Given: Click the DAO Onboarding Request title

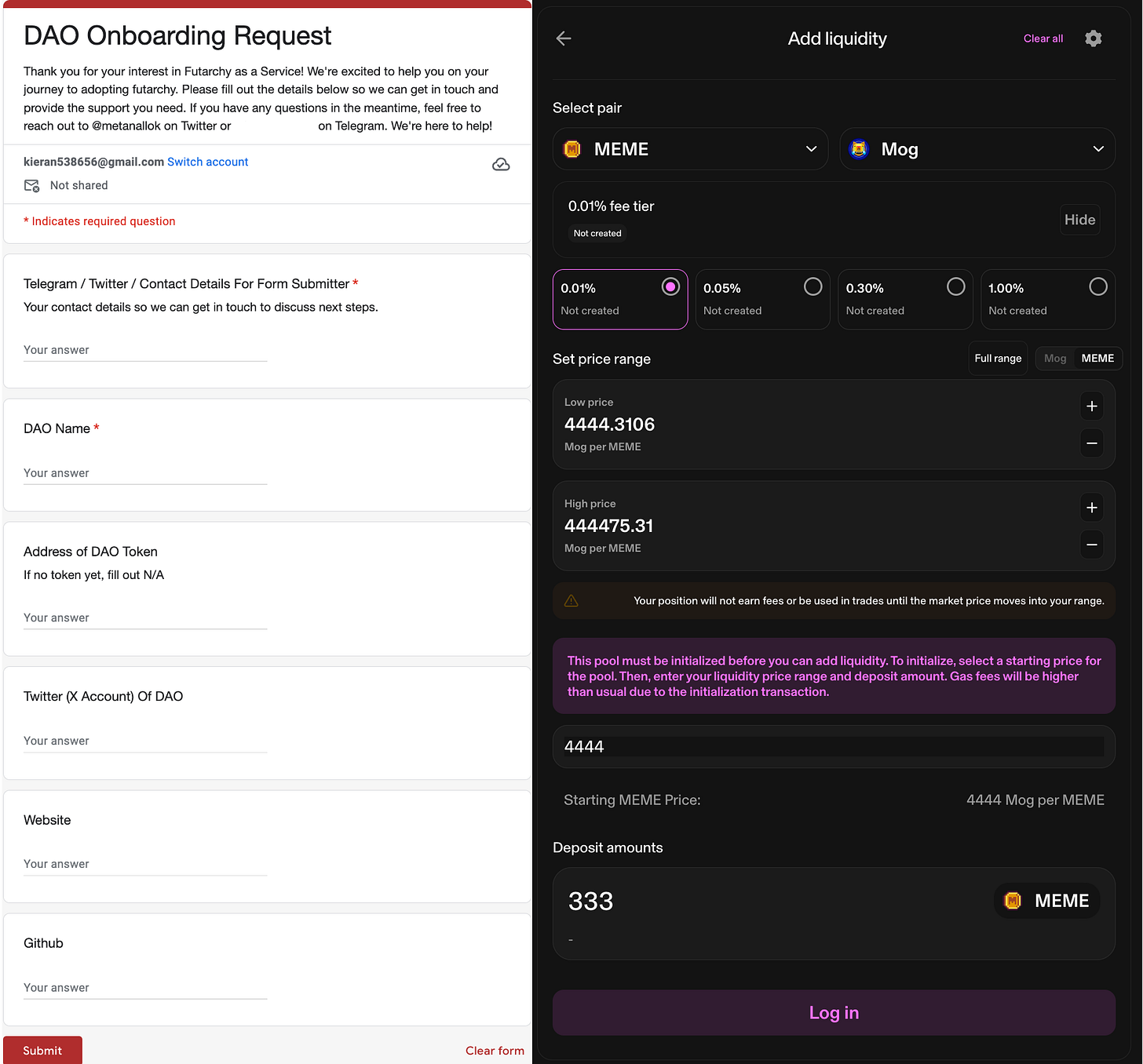Looking at the screenshot, I should (177, 36).
